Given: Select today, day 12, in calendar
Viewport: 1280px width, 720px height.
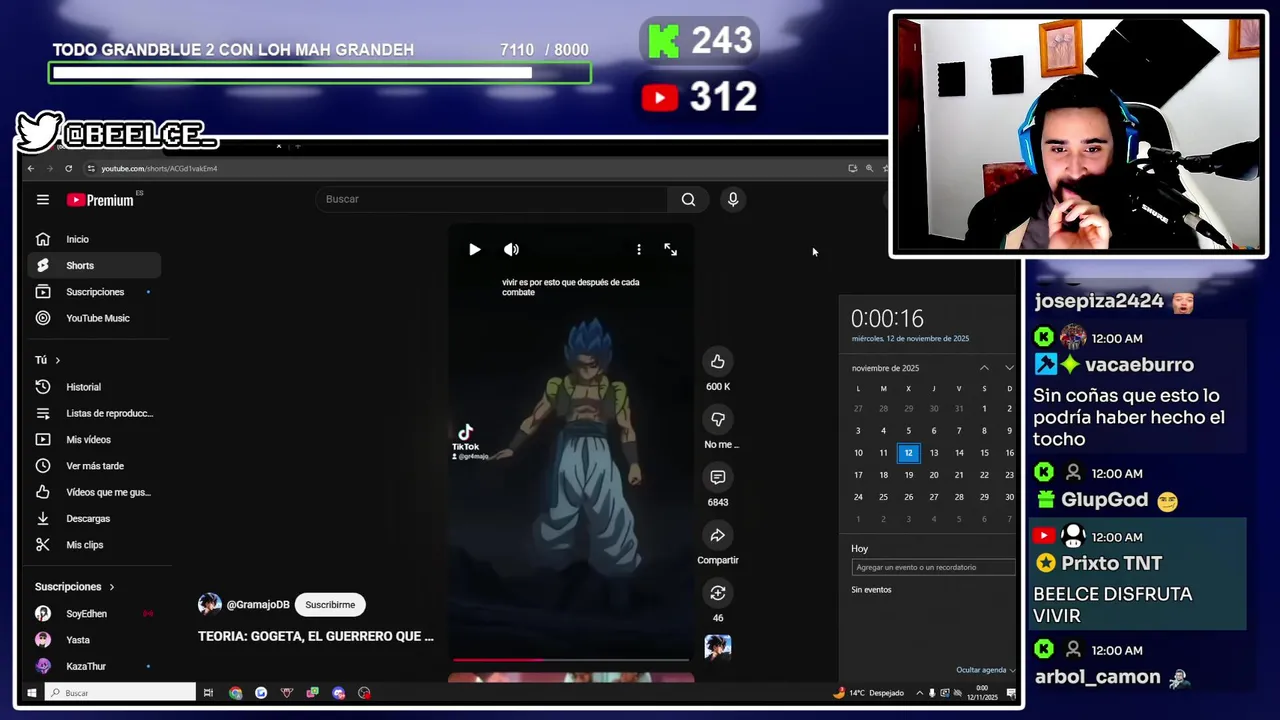Looking at the screenshot, I should pos(908,453).
